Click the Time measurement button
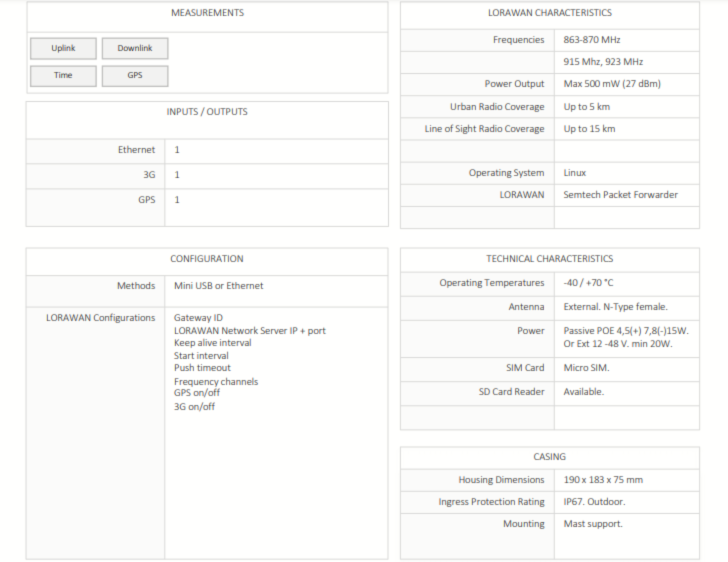This screenshot has width=728, height=562. (x=63, y=76)
